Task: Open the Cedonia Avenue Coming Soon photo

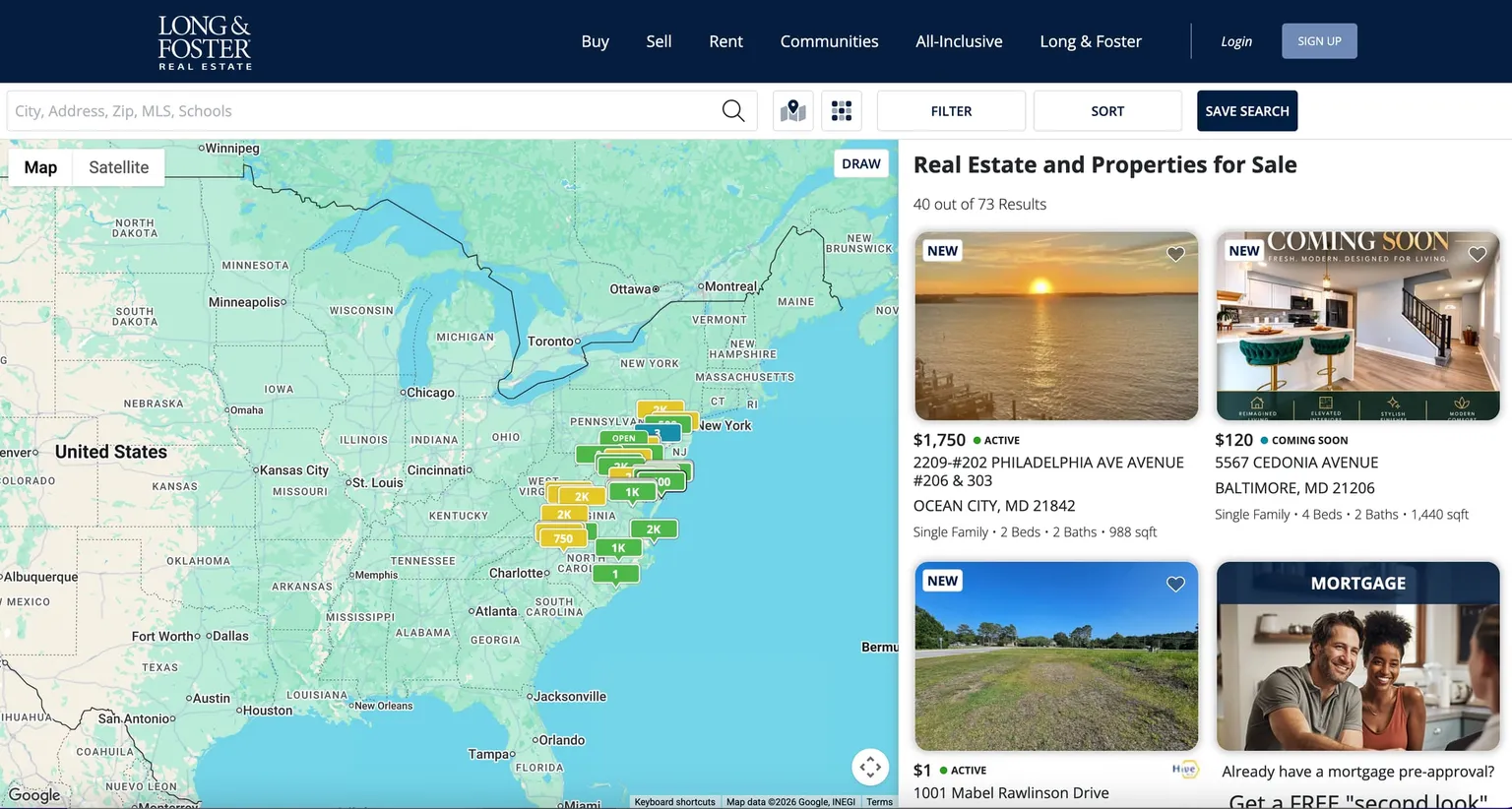Action: click(x=1358, y=326)
